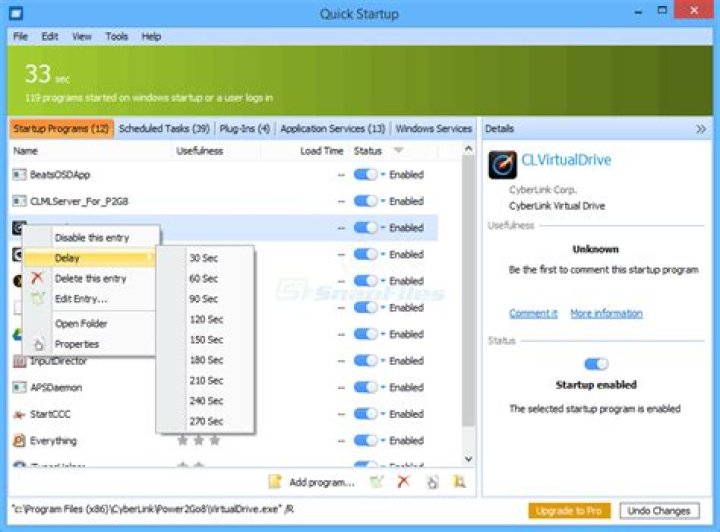Choose 90 Sec from Delay submenu
720x532 pixels.
click(x=203, y=299)
